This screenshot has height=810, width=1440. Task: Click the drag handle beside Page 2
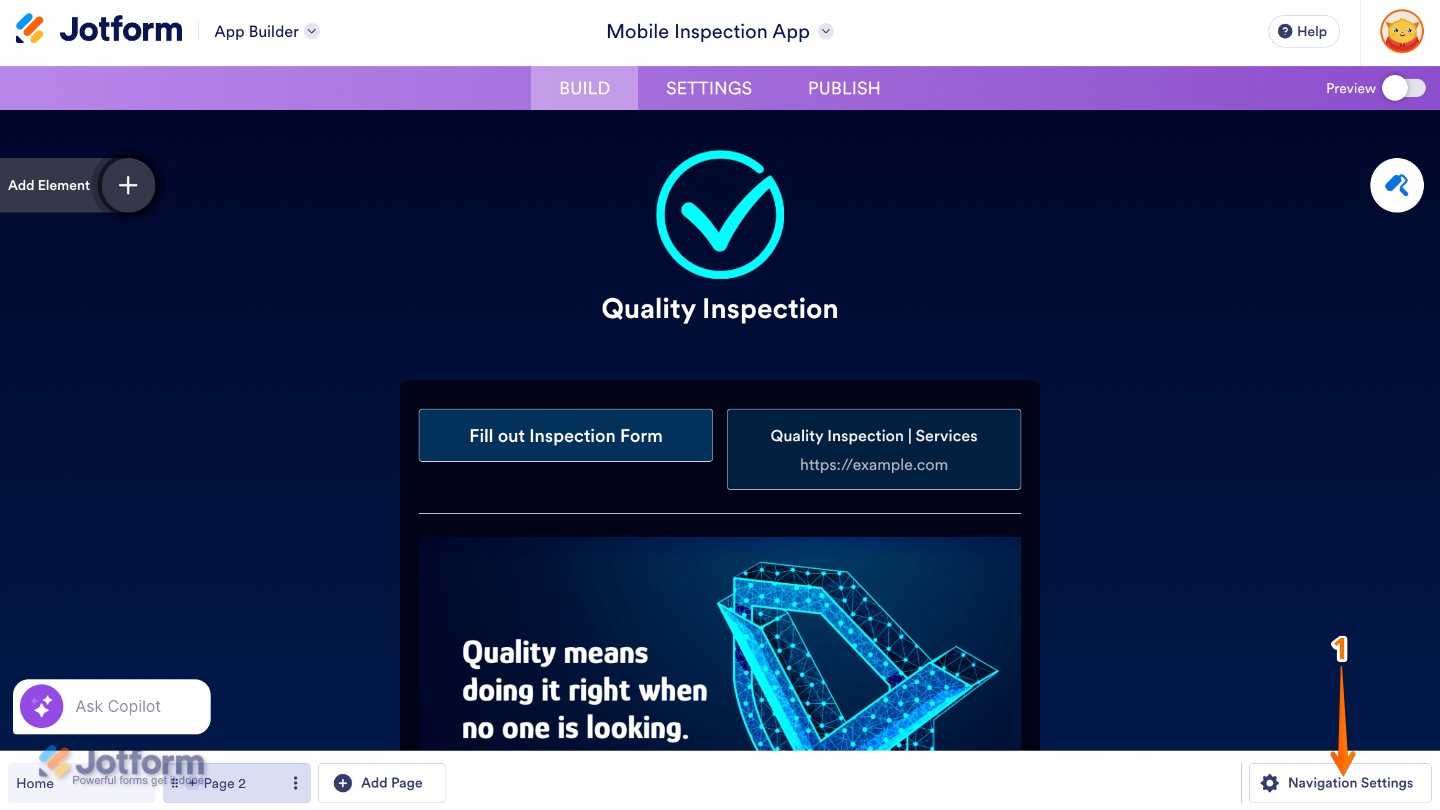pyautogui.click(x=176, y=783)
